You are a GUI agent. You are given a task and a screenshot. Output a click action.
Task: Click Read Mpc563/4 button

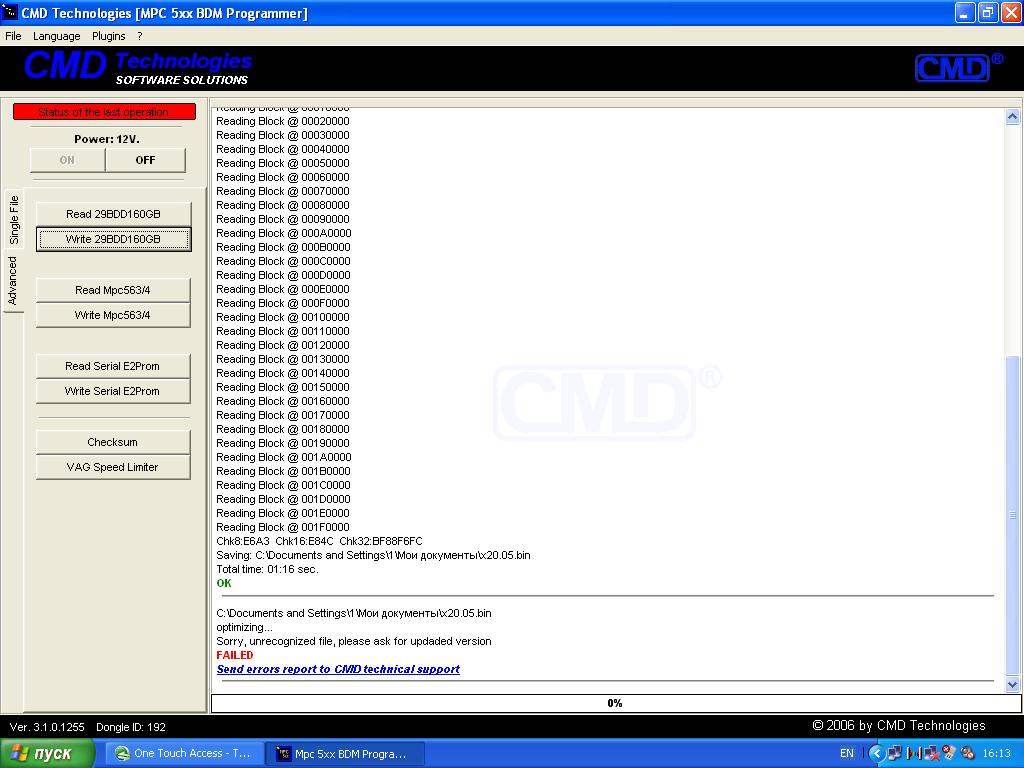(113, 290)
